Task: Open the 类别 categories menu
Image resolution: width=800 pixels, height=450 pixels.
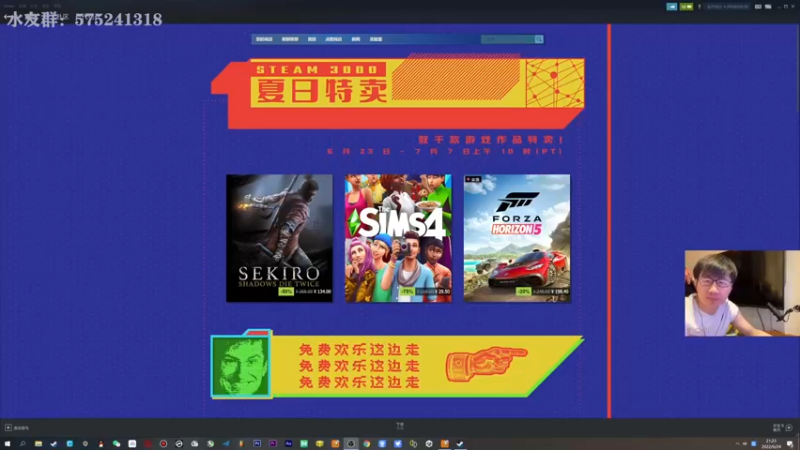Action: tap(312, 39)
